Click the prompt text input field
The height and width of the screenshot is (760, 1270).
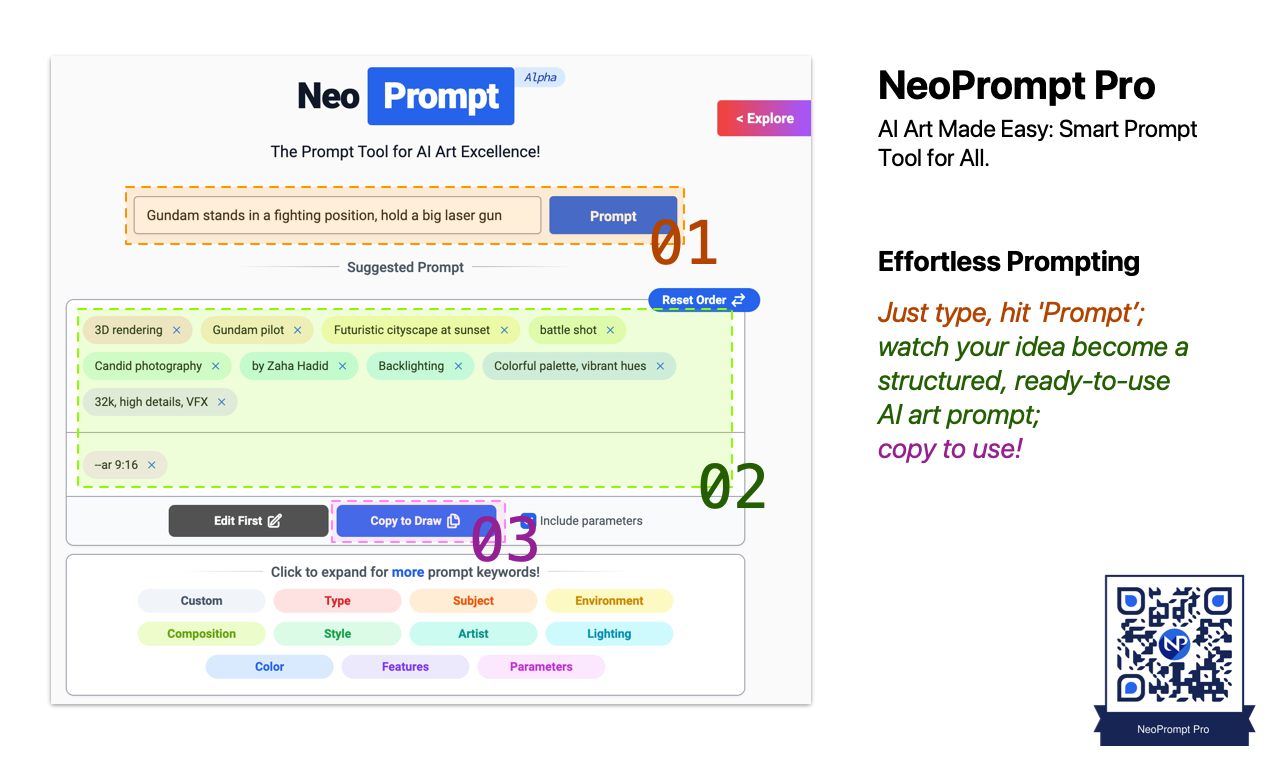[x=337, y=214]
